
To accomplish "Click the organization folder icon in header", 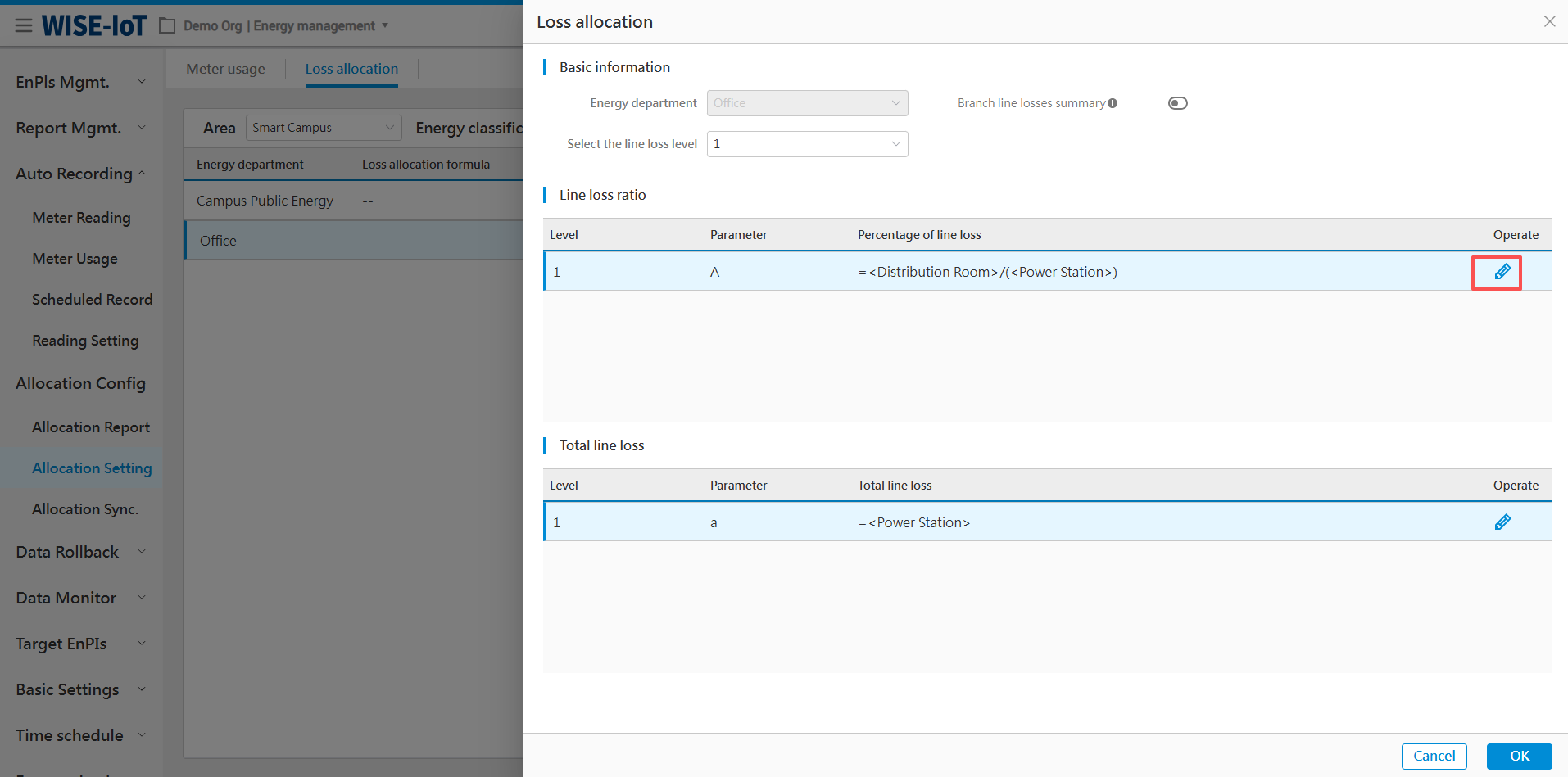I will (167, 26).
